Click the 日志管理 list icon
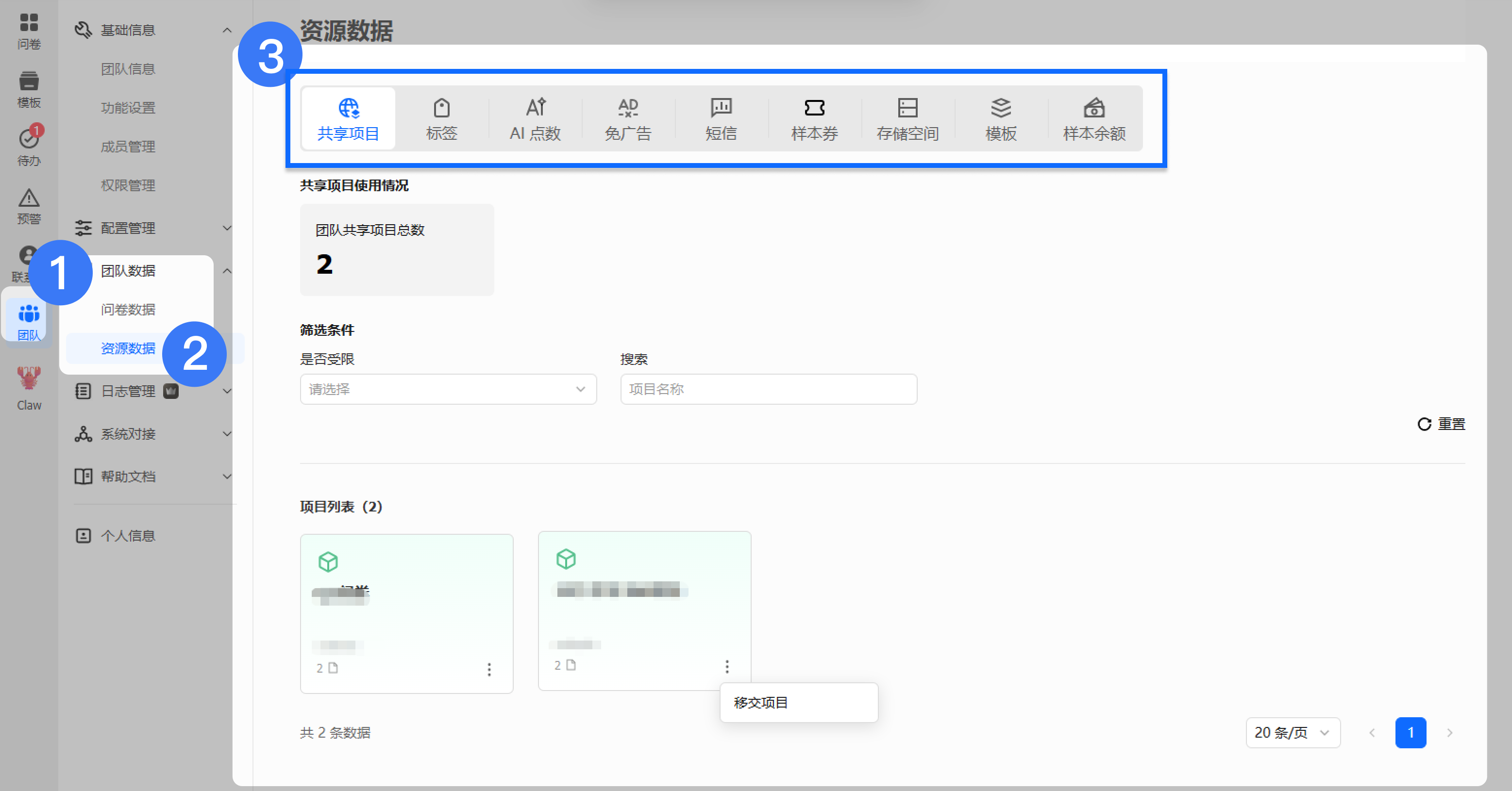Viewport: 1512px width, 791px height. (84, 391)
